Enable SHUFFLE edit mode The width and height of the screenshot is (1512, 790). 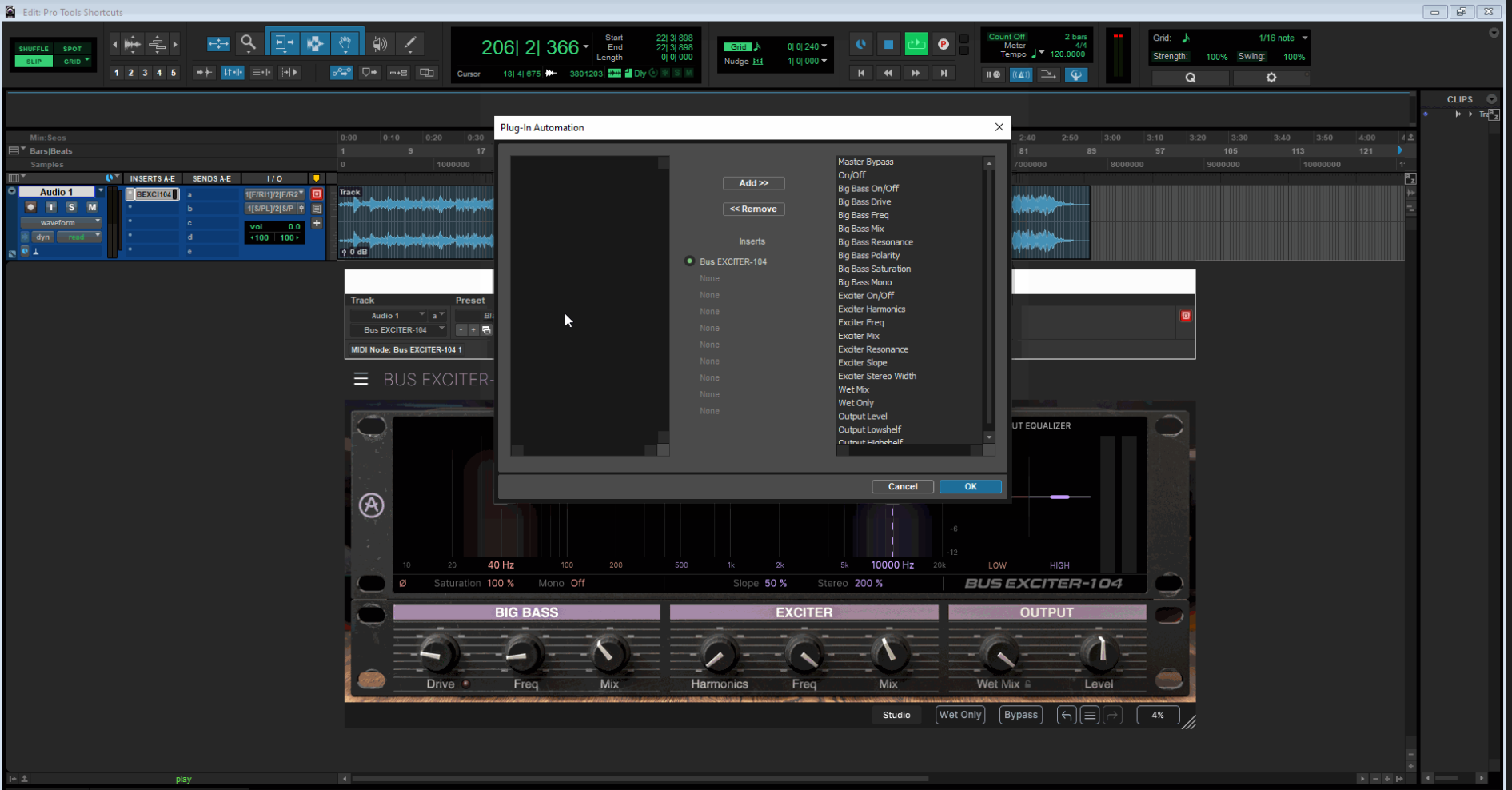pyautogui.click(x=34, y=49)
